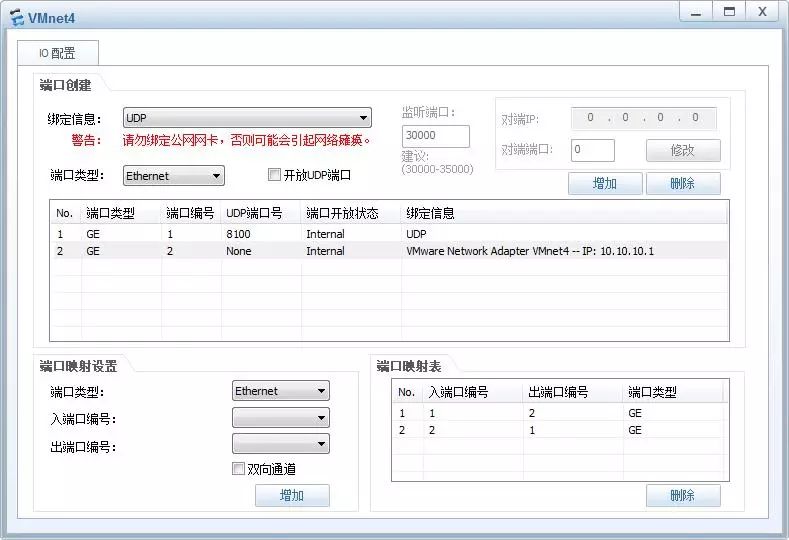This screenshot has width=789, height=540.
Task: Select port row 1 with UDP port 8100
Action: tap(389, 234)
